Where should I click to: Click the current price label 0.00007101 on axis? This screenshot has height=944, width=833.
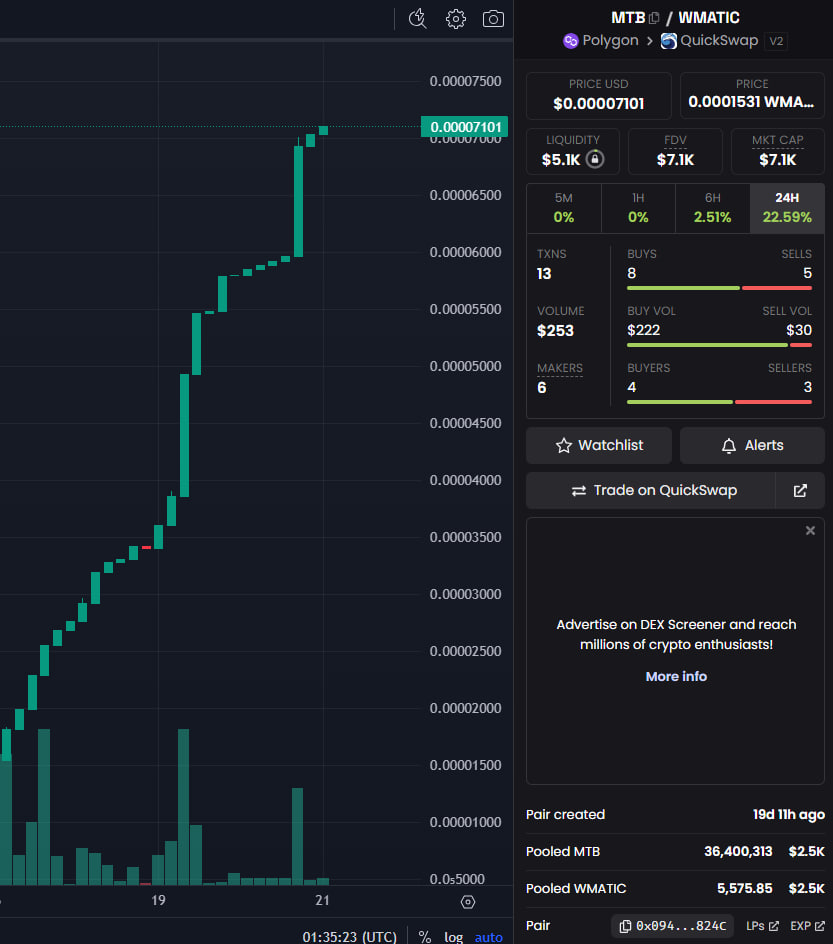click(x=465, y=127)
